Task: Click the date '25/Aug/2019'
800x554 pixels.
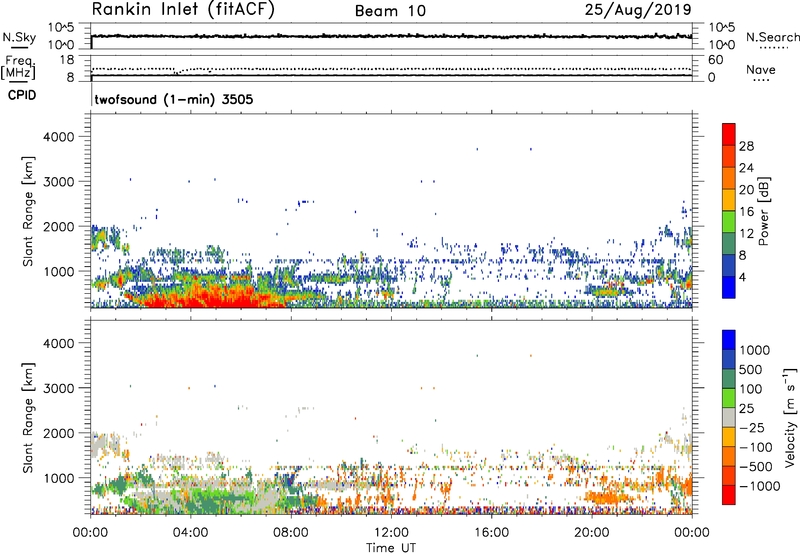Action: click(x=638, y=9)
